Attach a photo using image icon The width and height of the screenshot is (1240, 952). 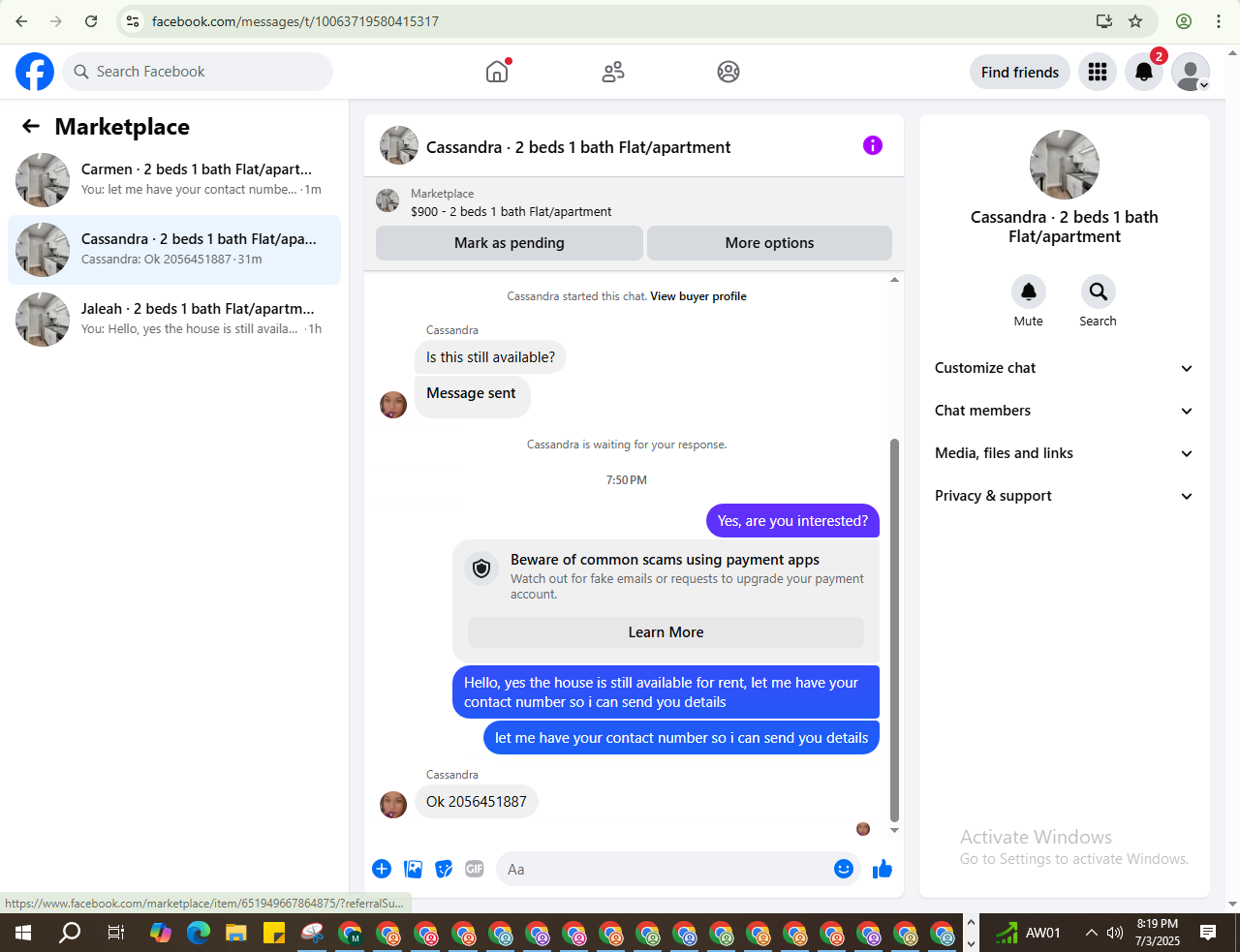tap(413, 869)
